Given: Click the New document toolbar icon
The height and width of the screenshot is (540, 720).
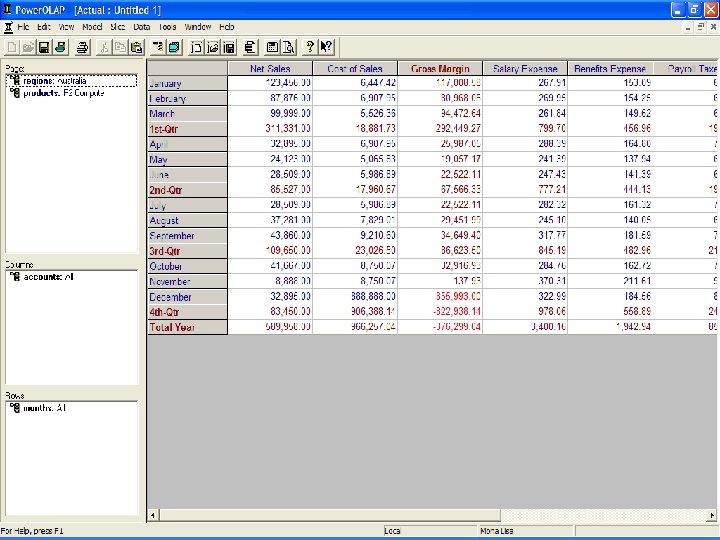Looking at the screenshot, I should [12, 47].
